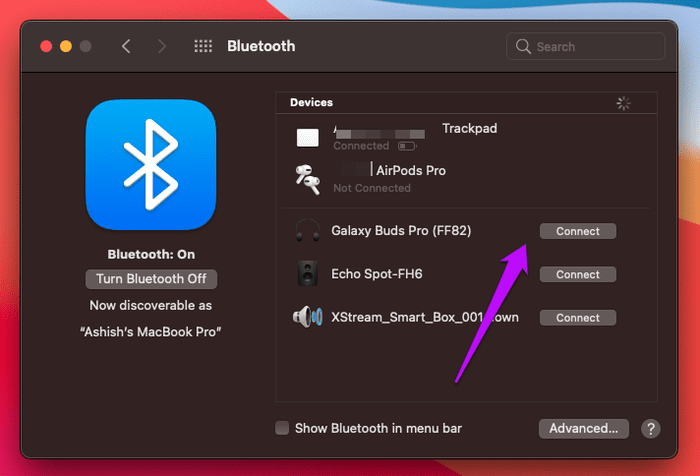
Task: Click the Devices list header
Action: click(467, 103)
